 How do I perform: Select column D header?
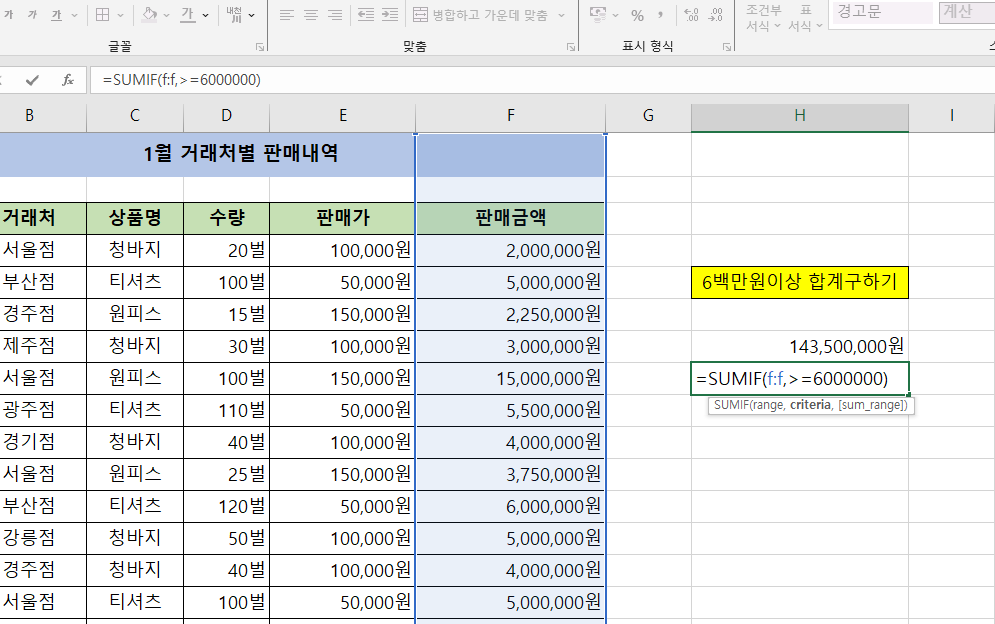click(x=227, y=116)
